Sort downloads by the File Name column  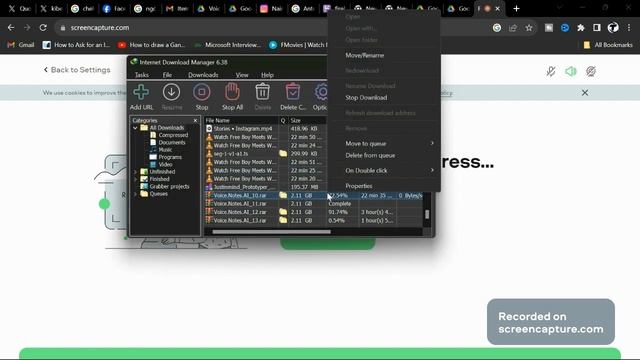(241, 120)
